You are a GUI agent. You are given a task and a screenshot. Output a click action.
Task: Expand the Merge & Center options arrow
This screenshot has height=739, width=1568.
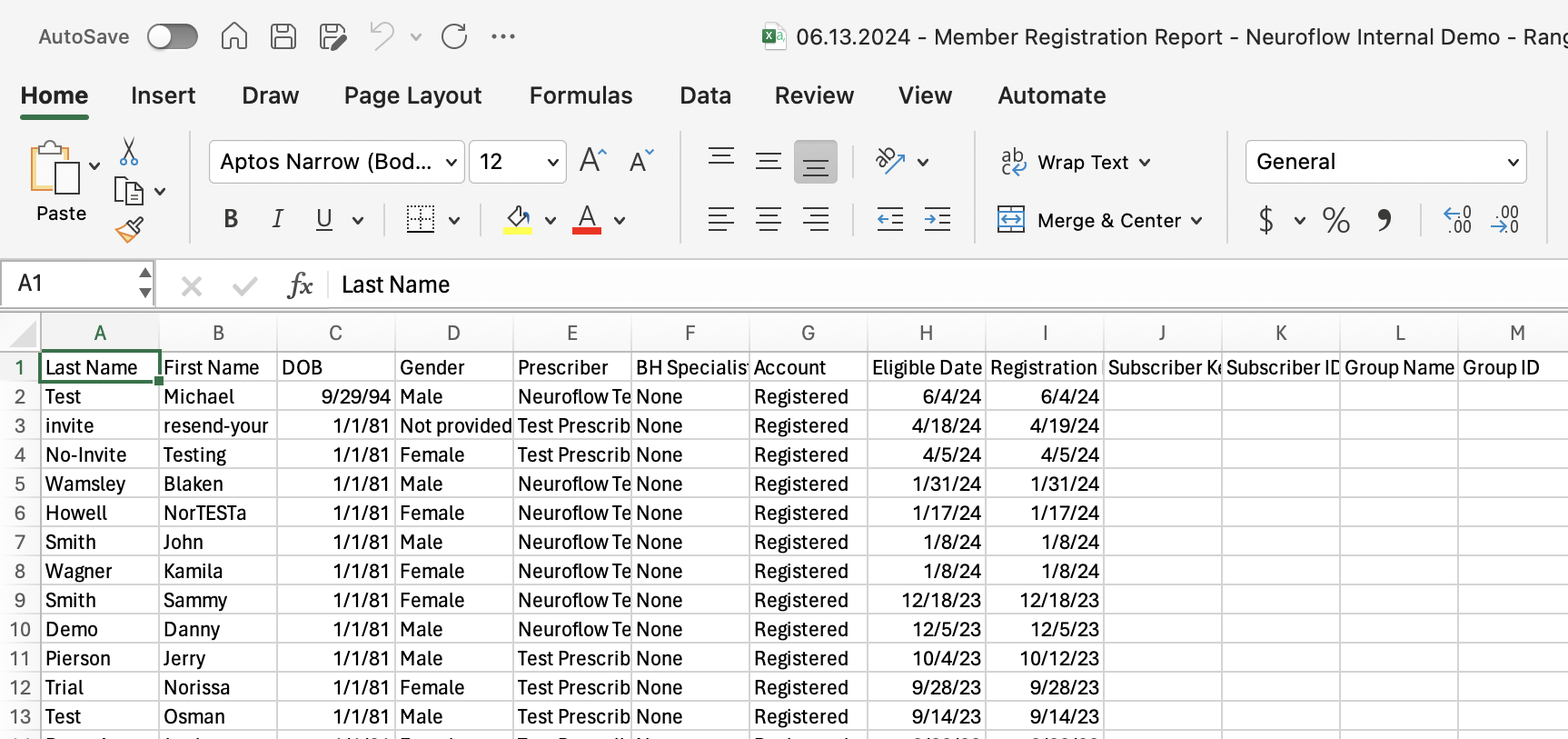tap(1196, 221)
